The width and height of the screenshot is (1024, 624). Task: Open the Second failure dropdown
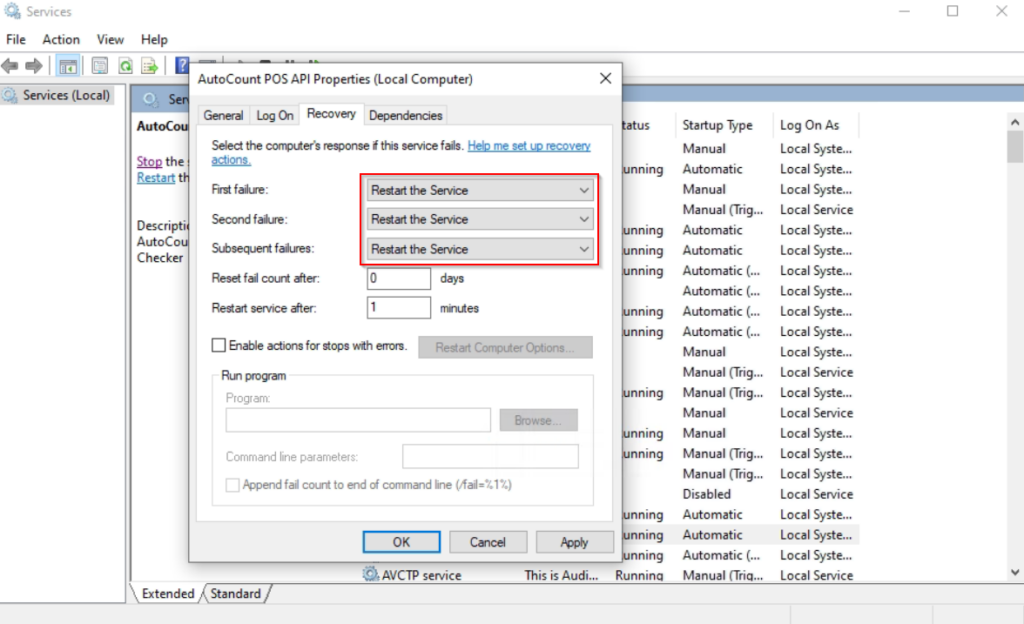coord(480,219)
